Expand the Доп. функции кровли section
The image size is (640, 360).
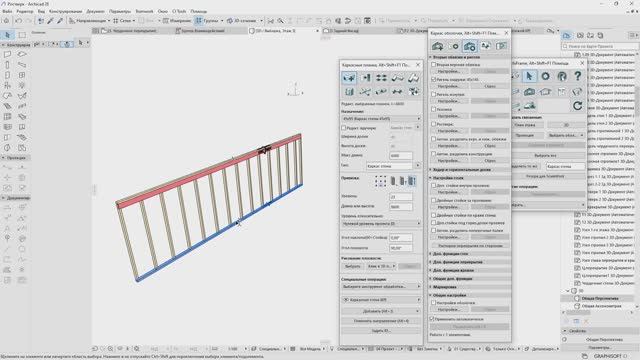point(469,270)
